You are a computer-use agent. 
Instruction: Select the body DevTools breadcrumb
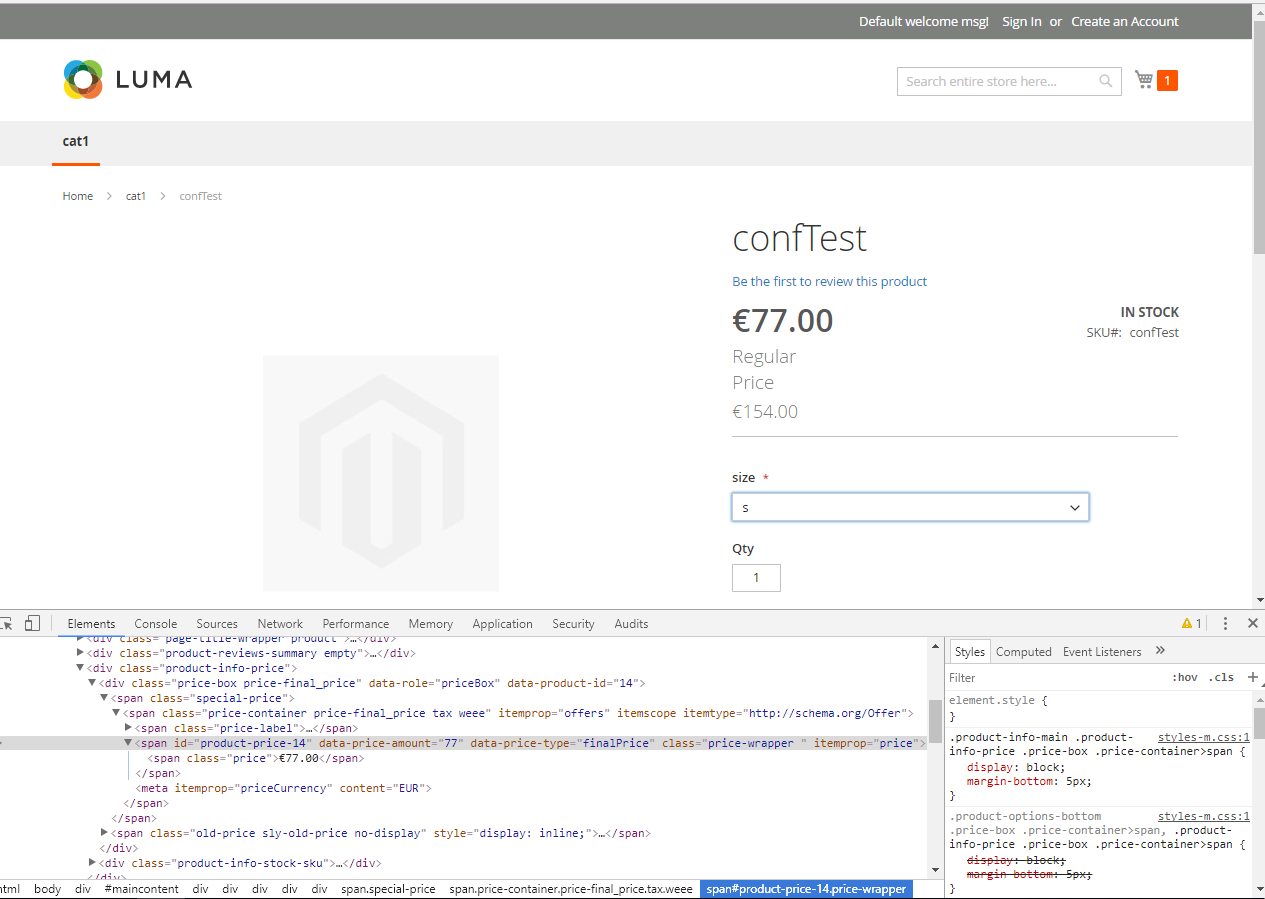click(x=47, y=888)
